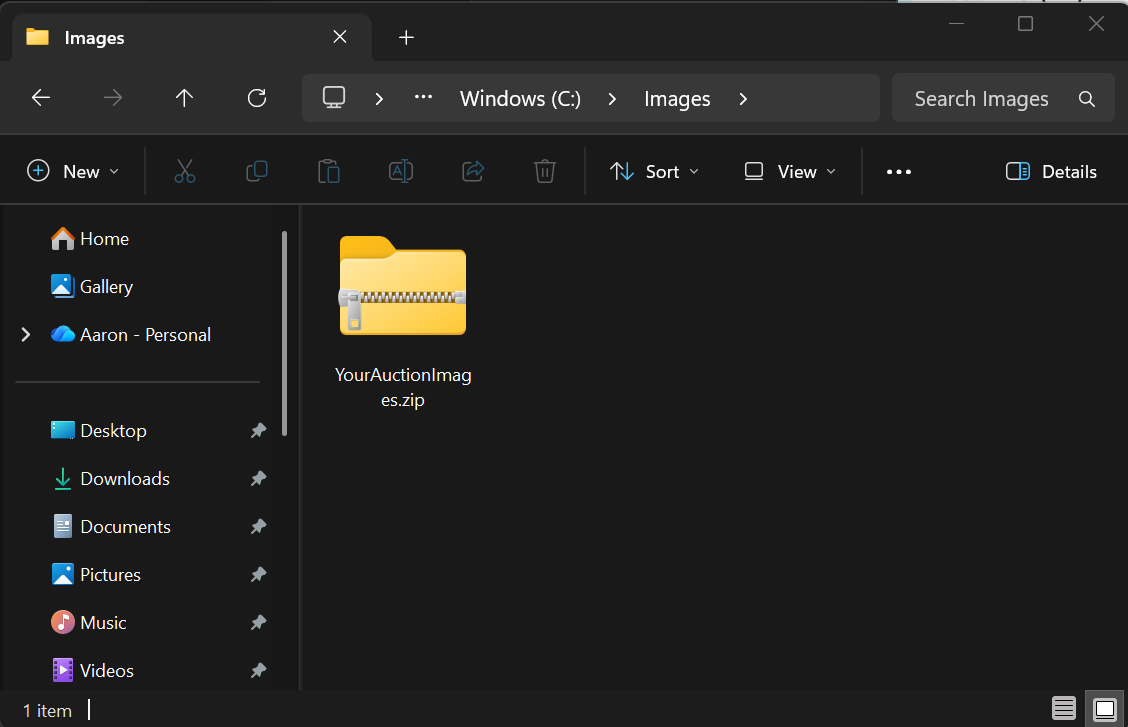Click the forward navigation arrow
The height and width of the screenshot is (727, 1128).
113,98
